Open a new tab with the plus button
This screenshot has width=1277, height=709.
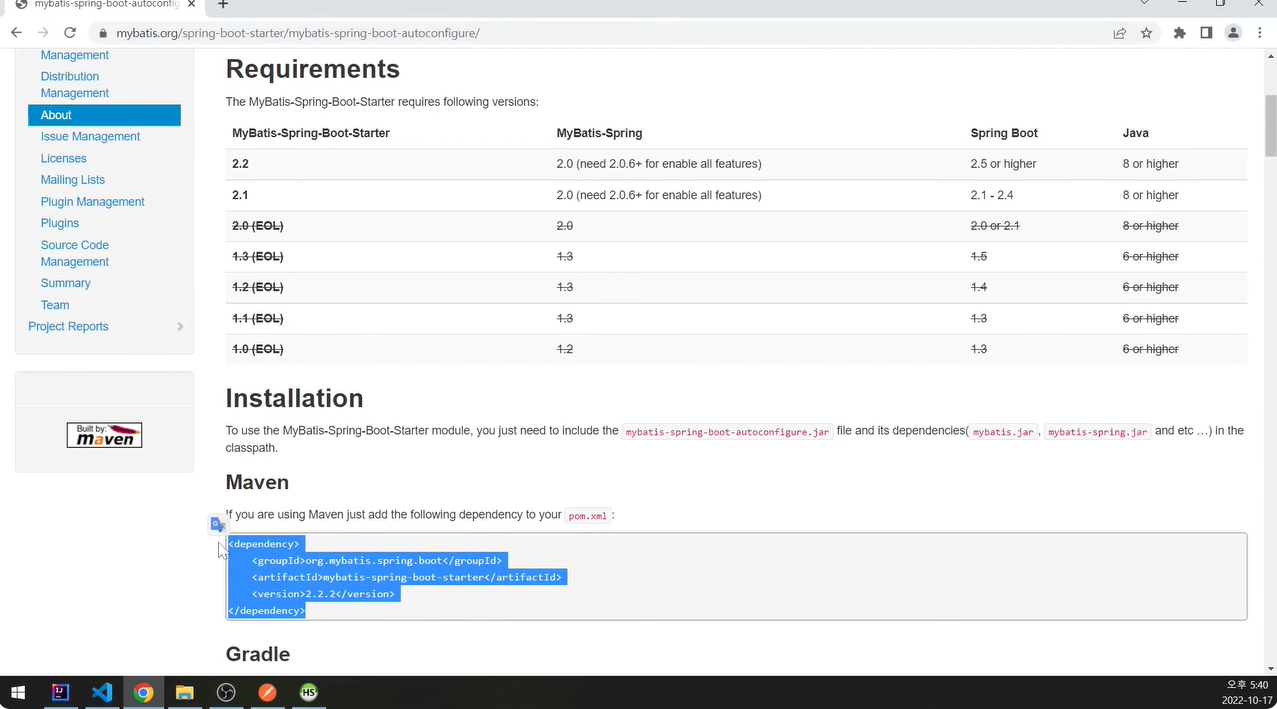[223, 5]
